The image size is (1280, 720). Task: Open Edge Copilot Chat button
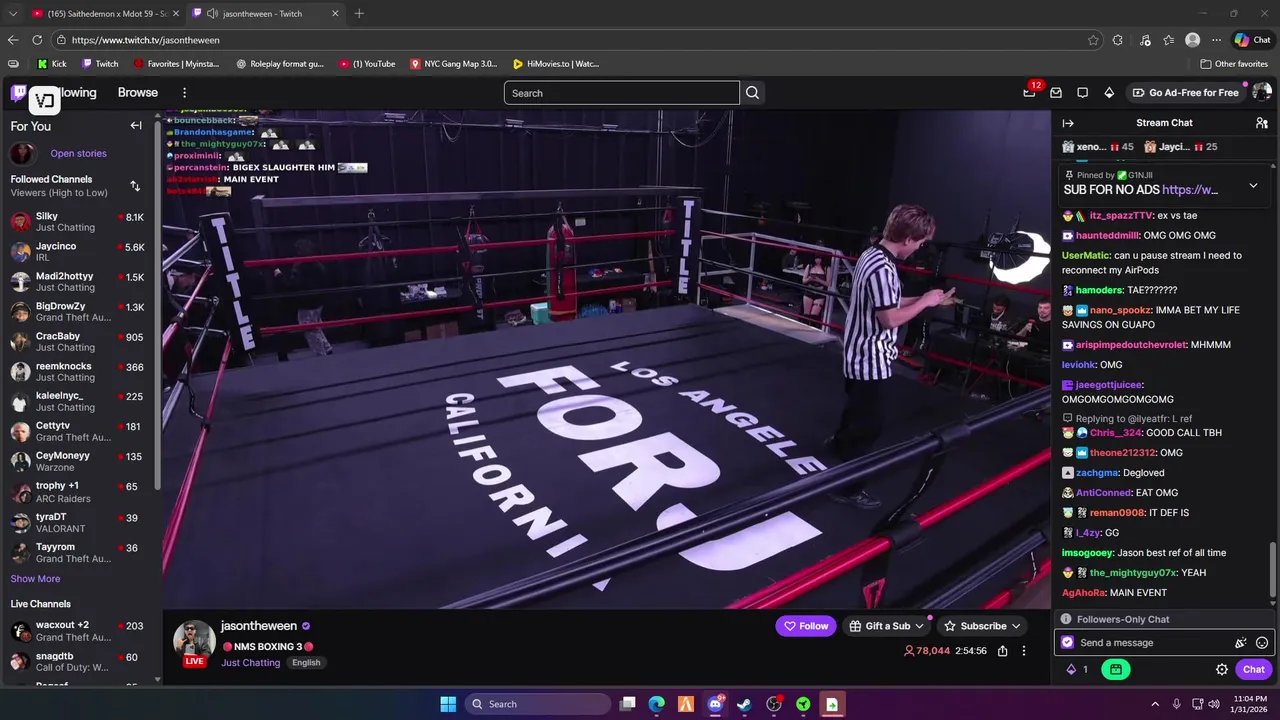[x=1252, y=40]
